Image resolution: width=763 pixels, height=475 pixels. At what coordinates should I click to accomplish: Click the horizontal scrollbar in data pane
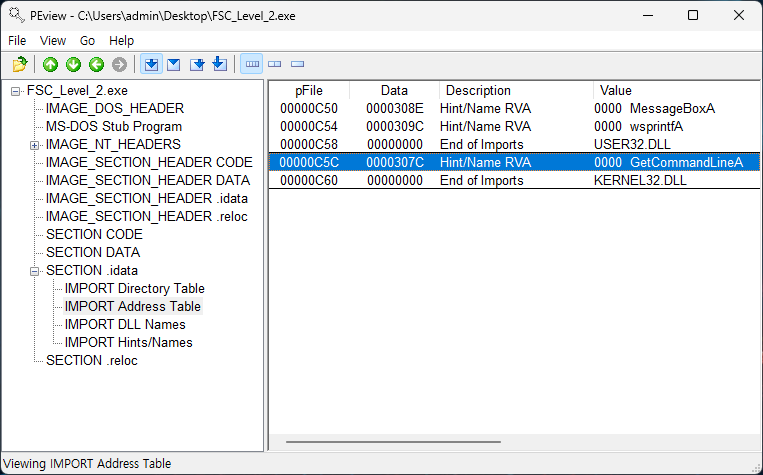[393, 441]
